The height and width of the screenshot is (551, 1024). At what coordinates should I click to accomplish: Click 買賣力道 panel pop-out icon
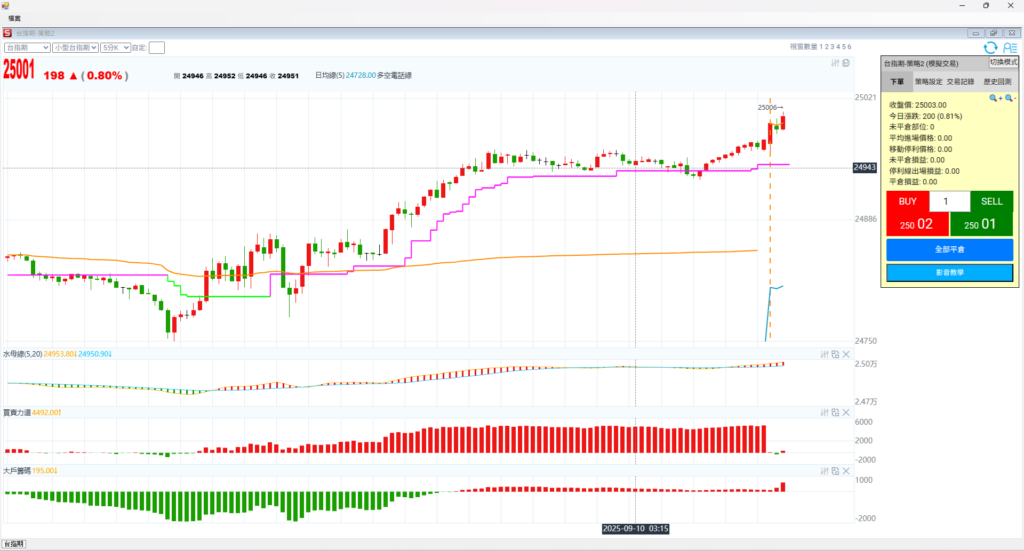[x=835, y=413]
